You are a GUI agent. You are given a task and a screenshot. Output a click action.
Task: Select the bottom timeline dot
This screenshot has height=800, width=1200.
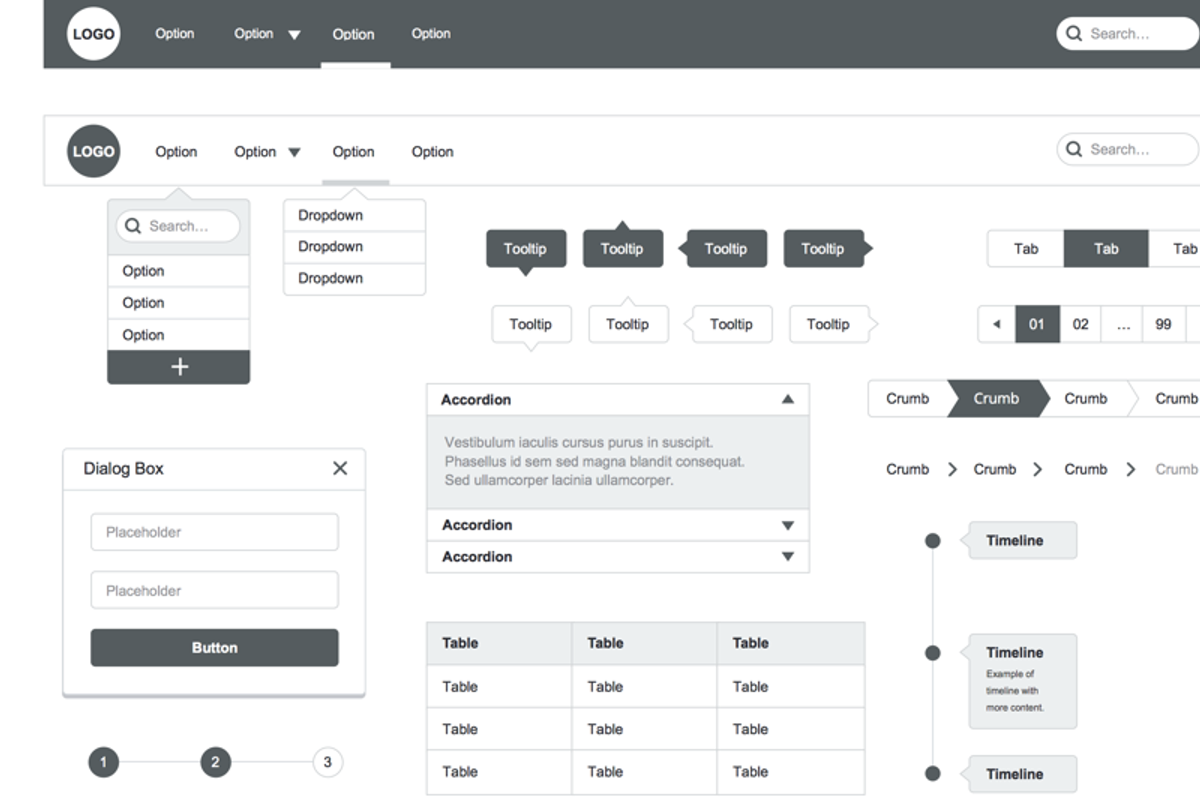[932, 774]
